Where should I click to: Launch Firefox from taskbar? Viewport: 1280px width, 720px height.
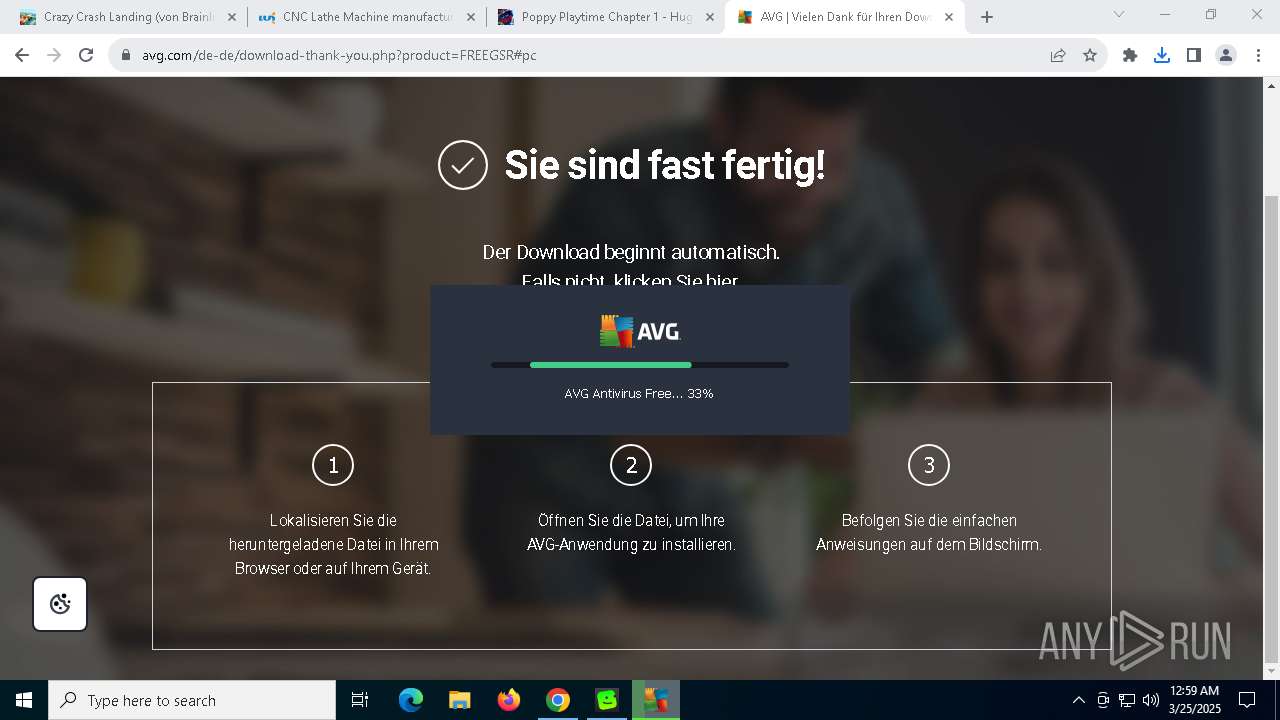click(x=509, y=700)
